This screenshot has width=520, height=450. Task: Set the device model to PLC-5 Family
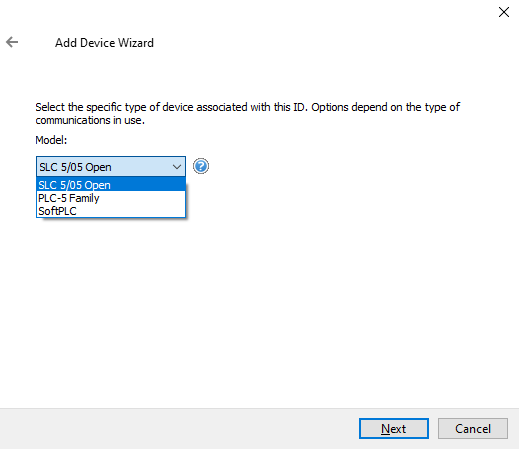pyautogui.click(x=111, y=198)
